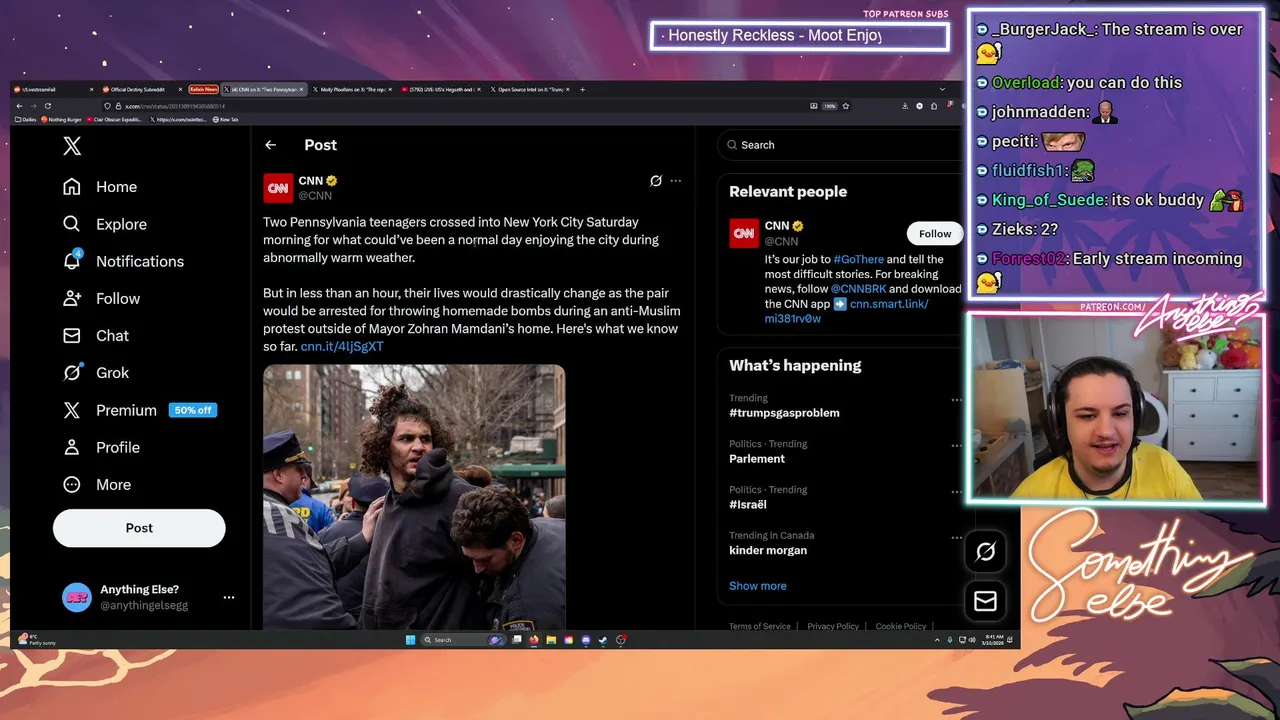The image size is (1280, 720).
Task: Open trending topic #Israël
Action: pyautogui.click(x=748, y=505)
